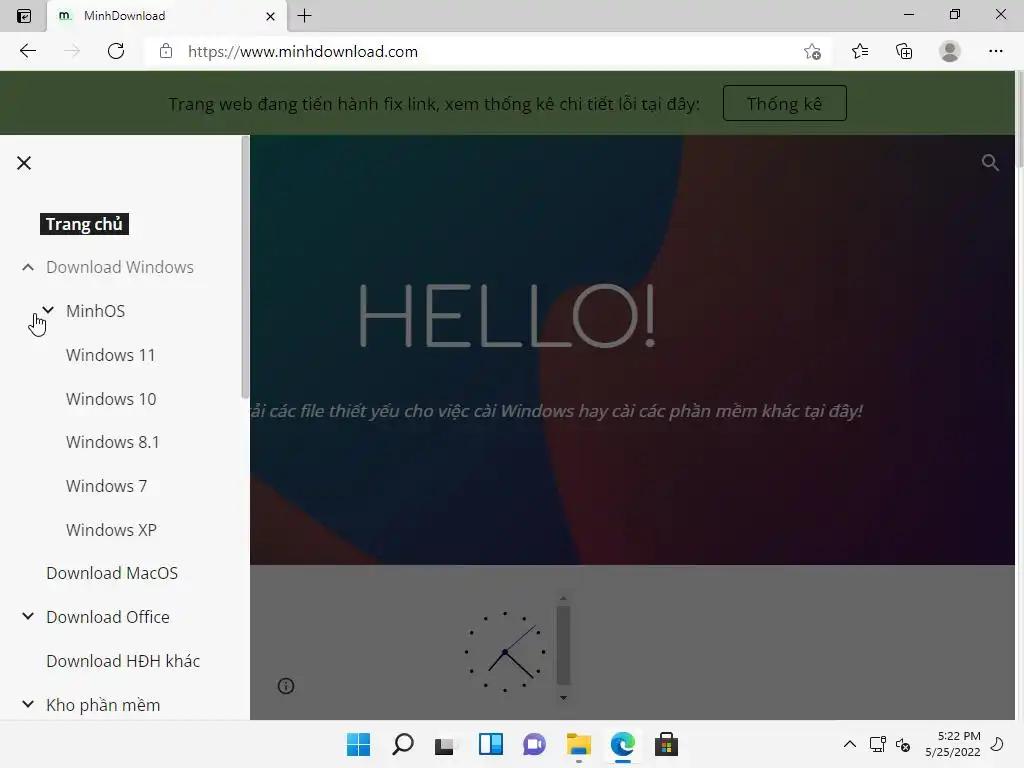Add this page to favorites star icon
The image size is (1024, 768).
[x=812, y=51]
